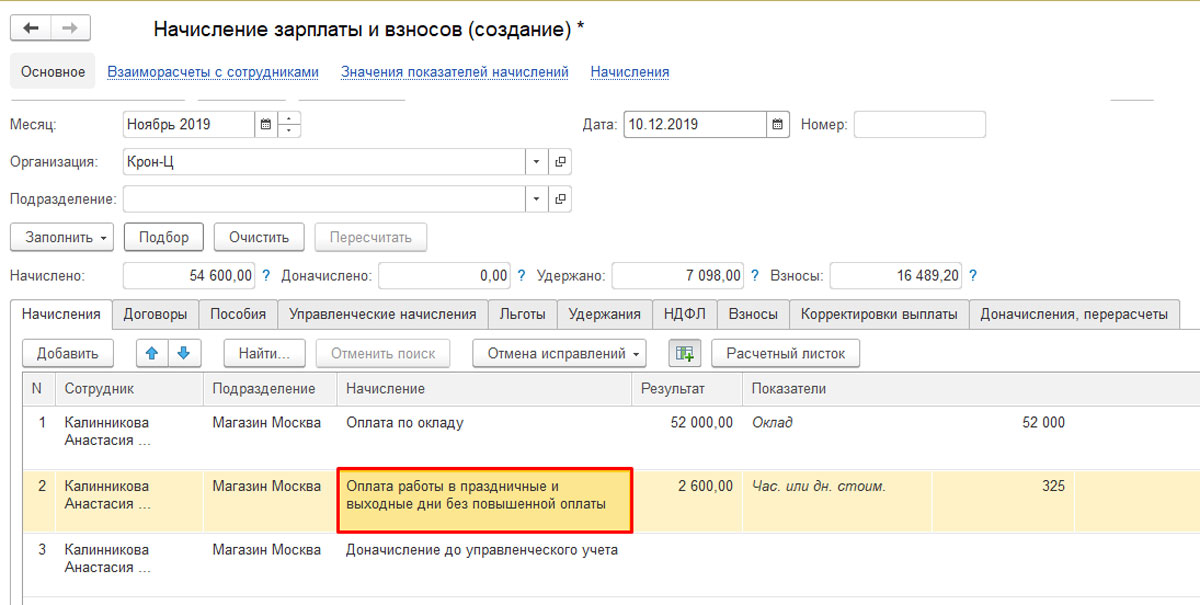Expand the Подразделение dropdown list
Viewport: 1200px width, 605px height.
click(x=536, y=199)
